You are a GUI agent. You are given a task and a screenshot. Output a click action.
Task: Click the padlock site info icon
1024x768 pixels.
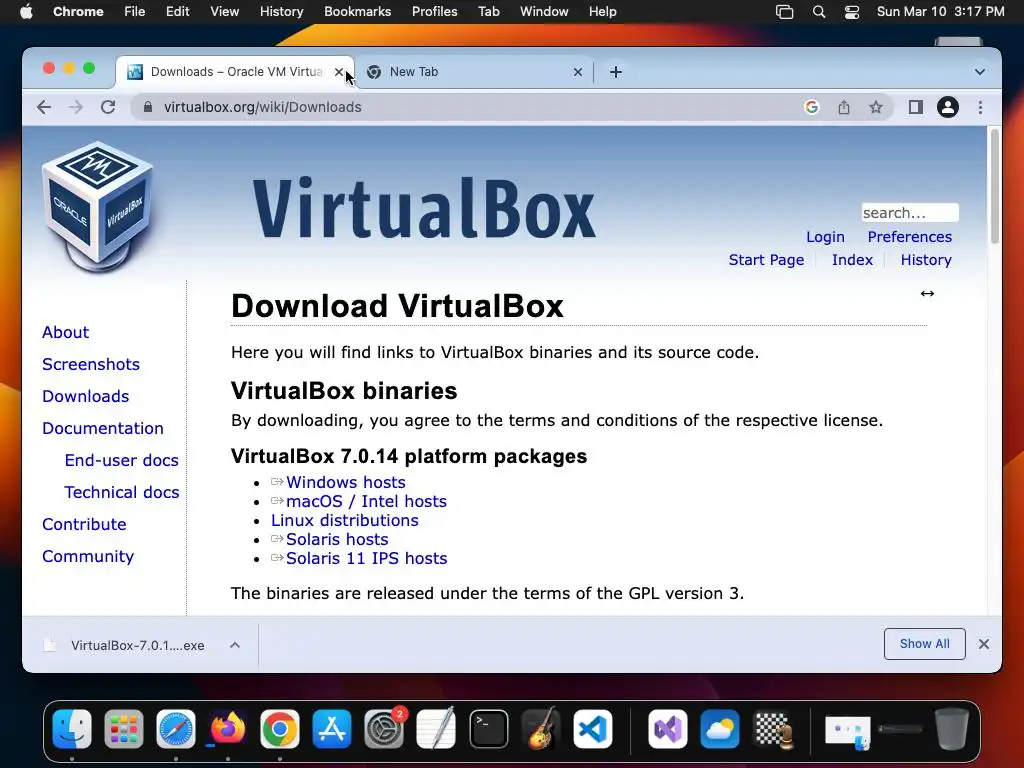(148, 107)
